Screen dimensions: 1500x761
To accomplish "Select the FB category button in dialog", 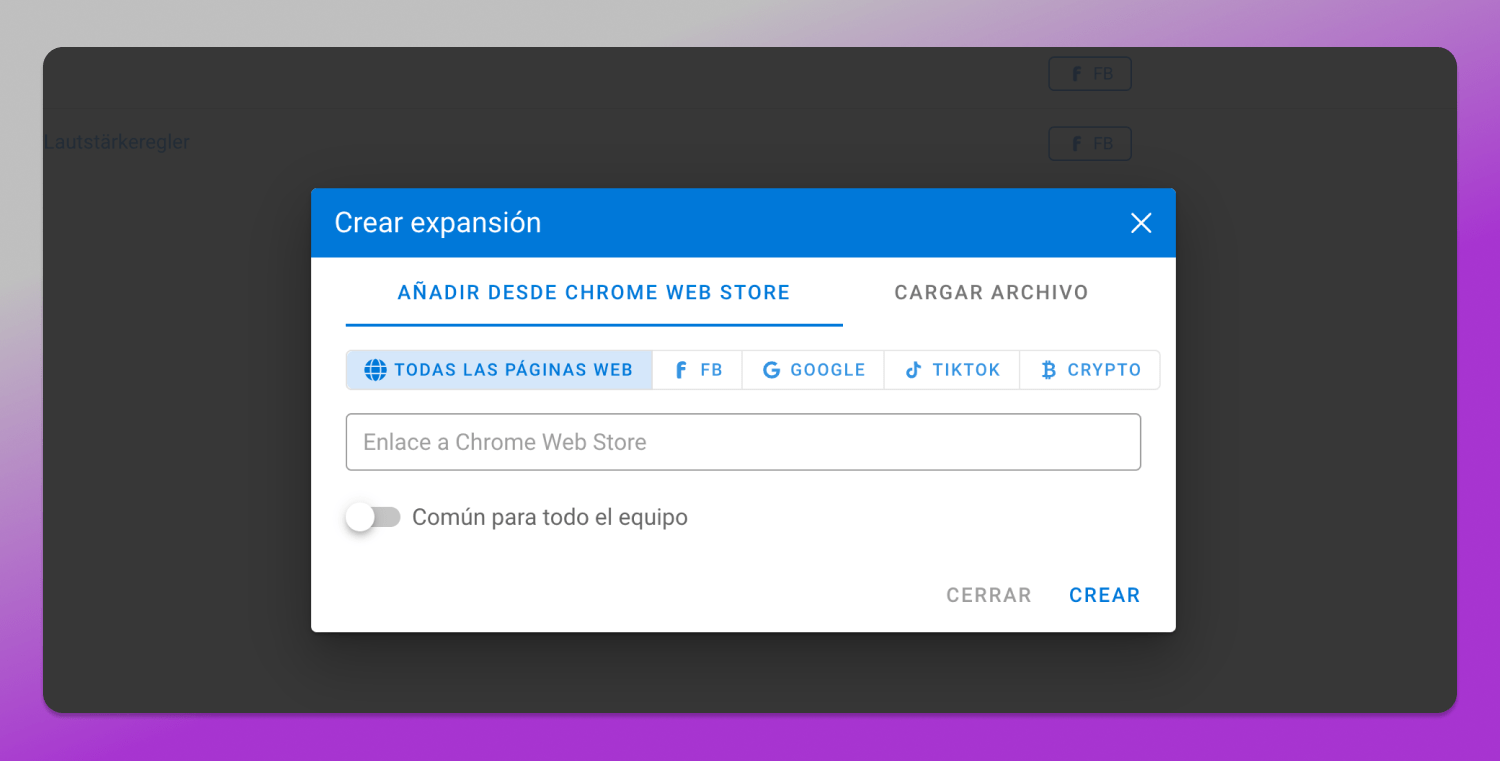I will tap(698, 370).
